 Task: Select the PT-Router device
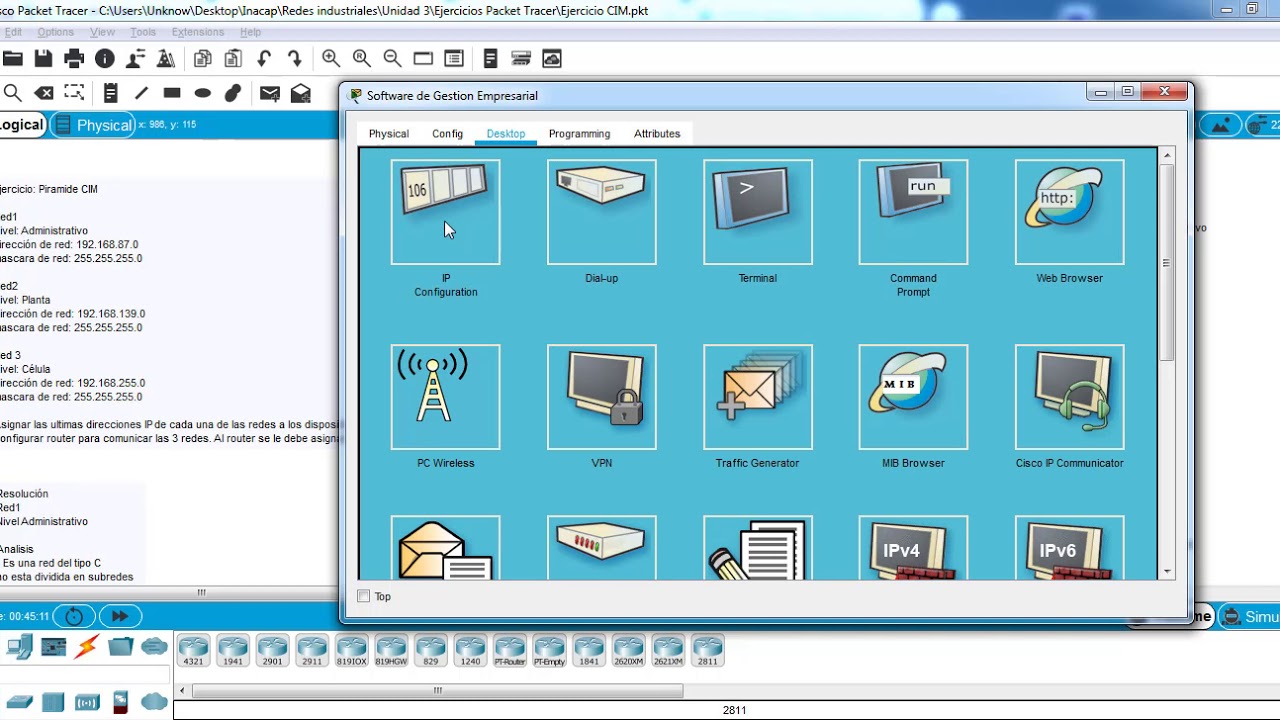[510, 650]
